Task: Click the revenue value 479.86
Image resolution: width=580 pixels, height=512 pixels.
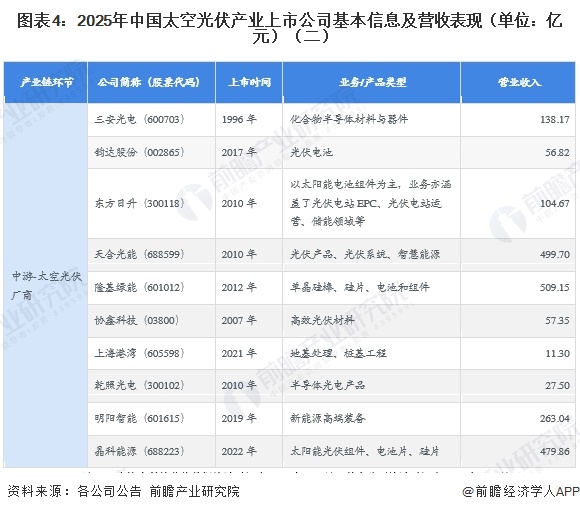Action: pyautogui.click(x=554, y=451)
